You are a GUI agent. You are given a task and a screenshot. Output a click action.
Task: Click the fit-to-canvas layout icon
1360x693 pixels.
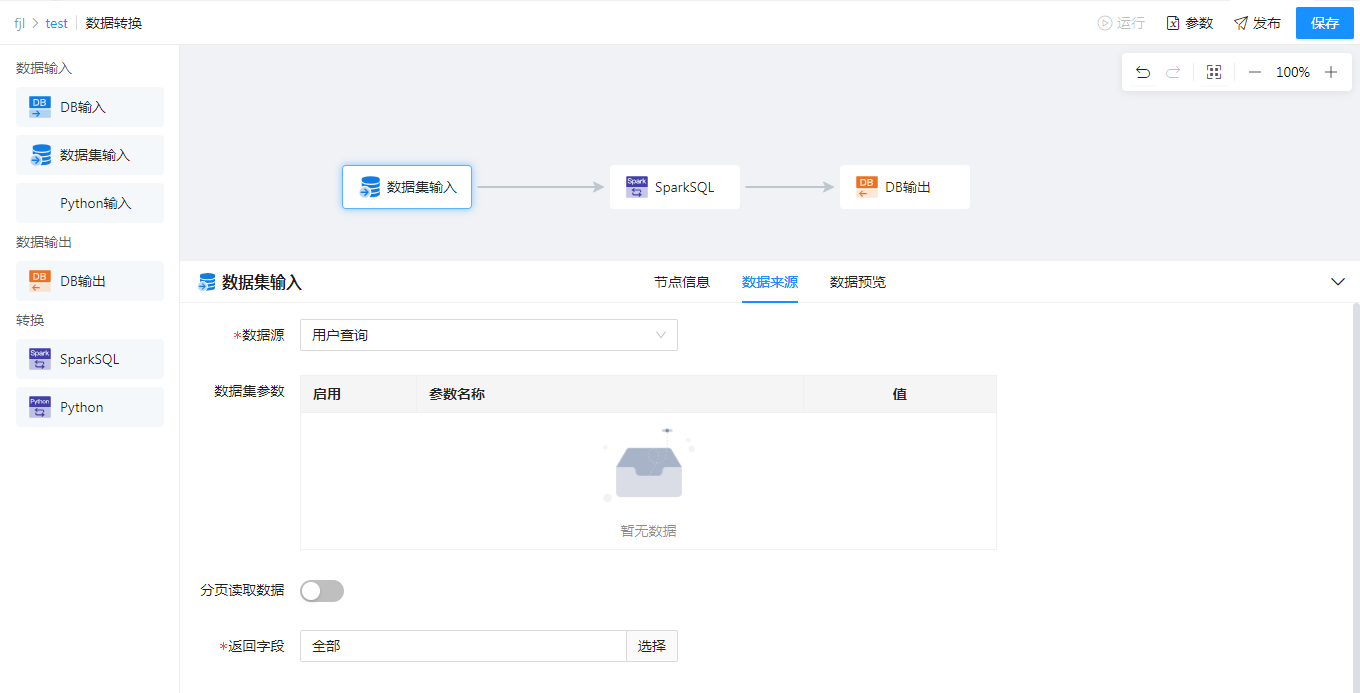[x=1214, y=72]
